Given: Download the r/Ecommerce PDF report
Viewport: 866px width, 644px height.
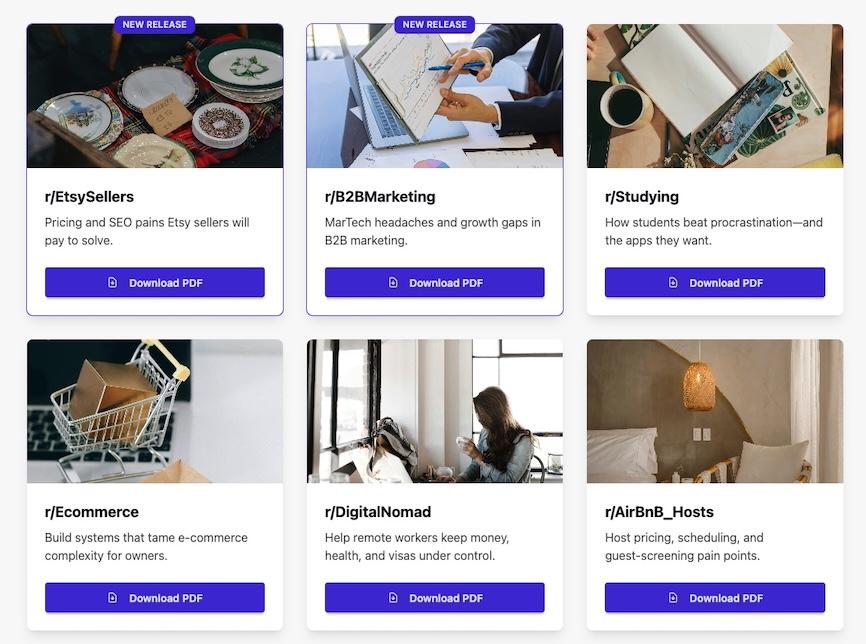Looking at the screenshot, I should point(155,598).
